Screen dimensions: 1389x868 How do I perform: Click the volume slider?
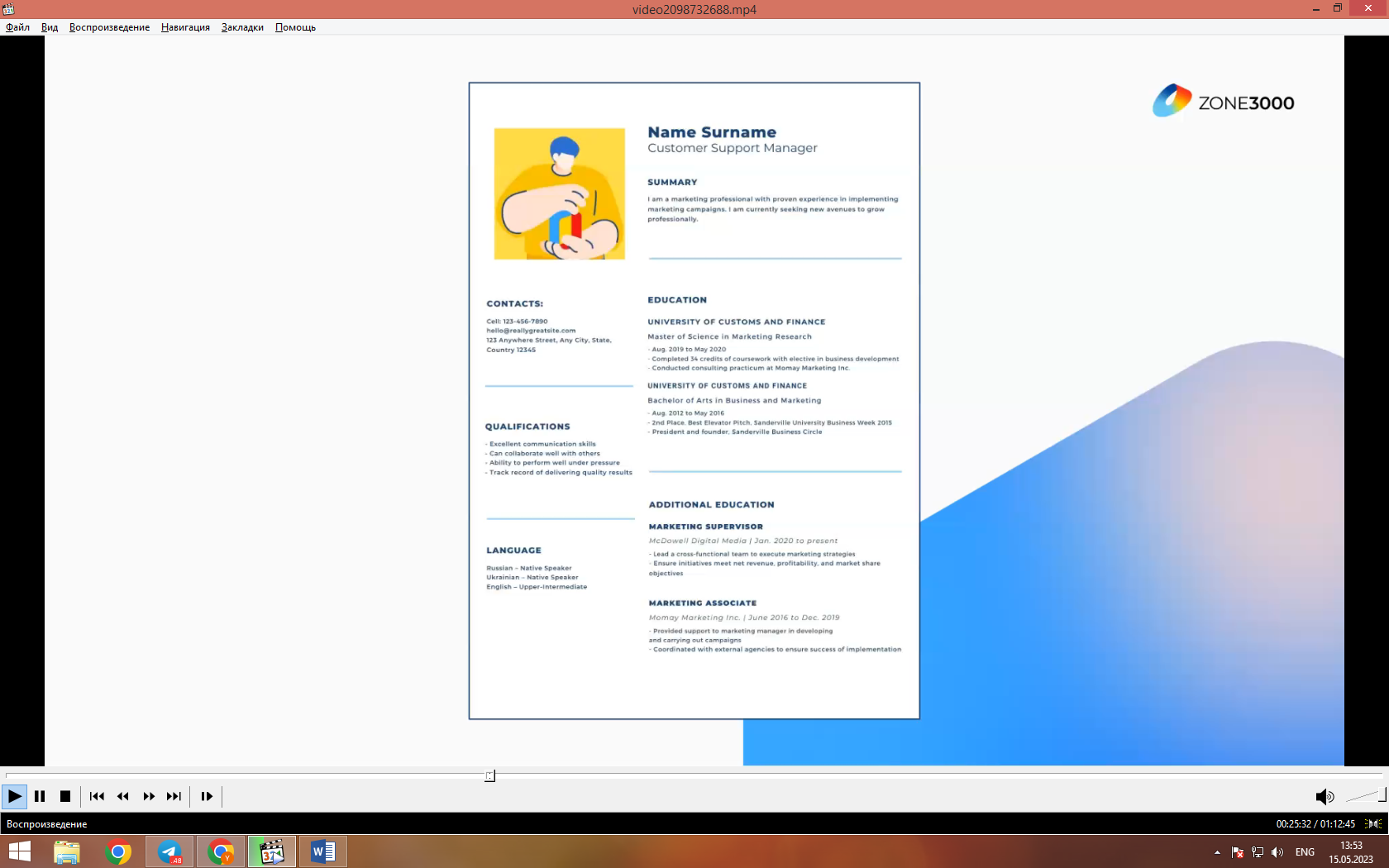click(x=1366, y=796)
